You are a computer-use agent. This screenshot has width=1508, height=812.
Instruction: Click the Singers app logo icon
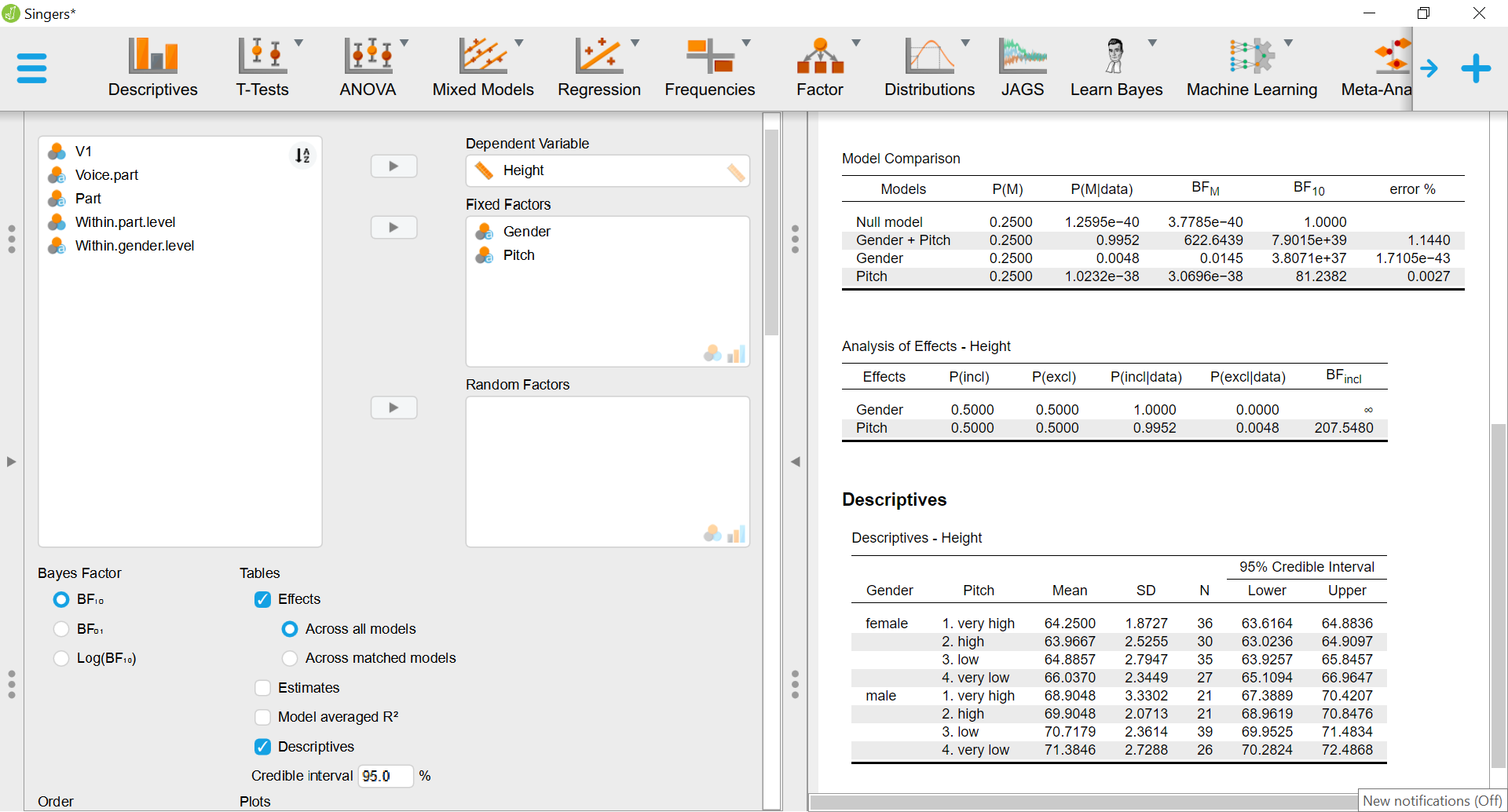tap(11, 13)
